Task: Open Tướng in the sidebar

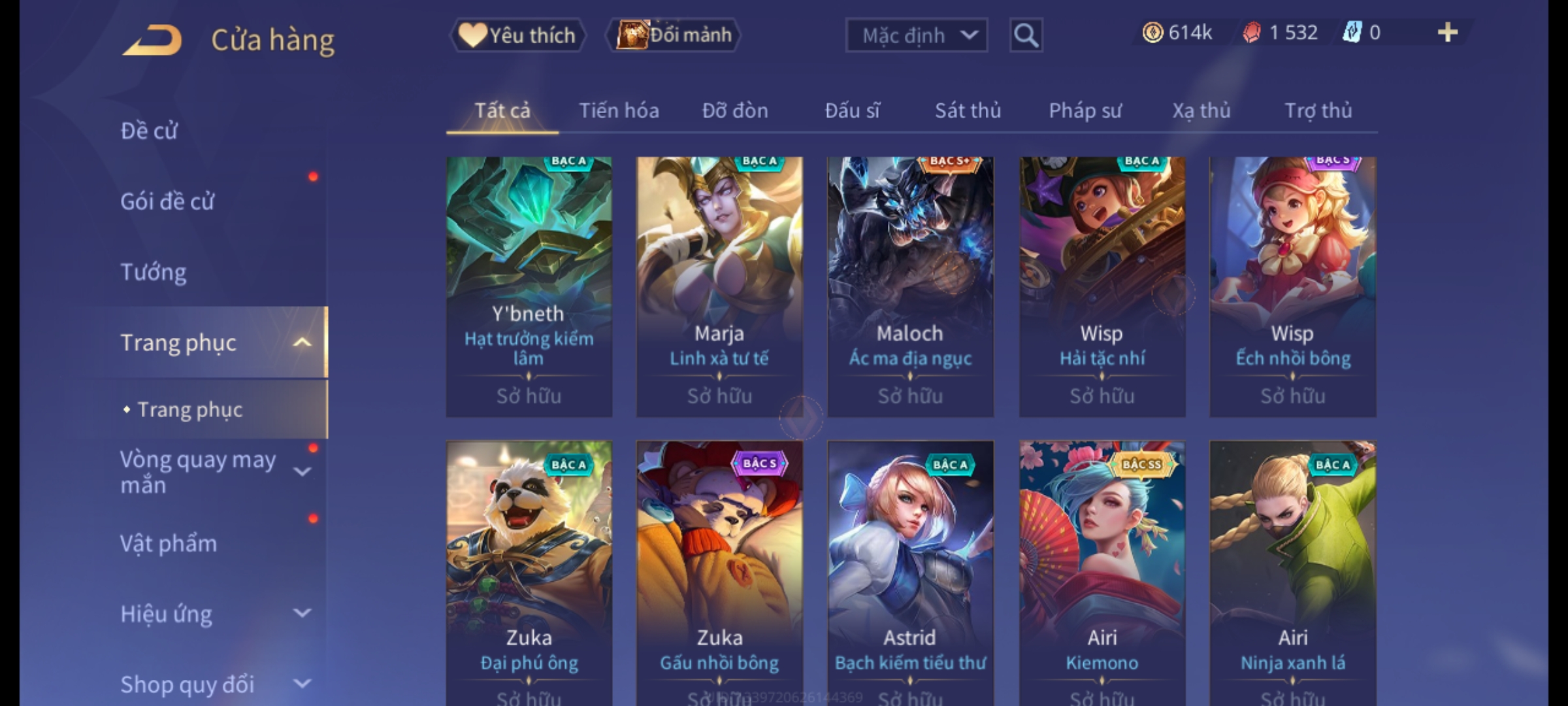Action: pos(153,272)
